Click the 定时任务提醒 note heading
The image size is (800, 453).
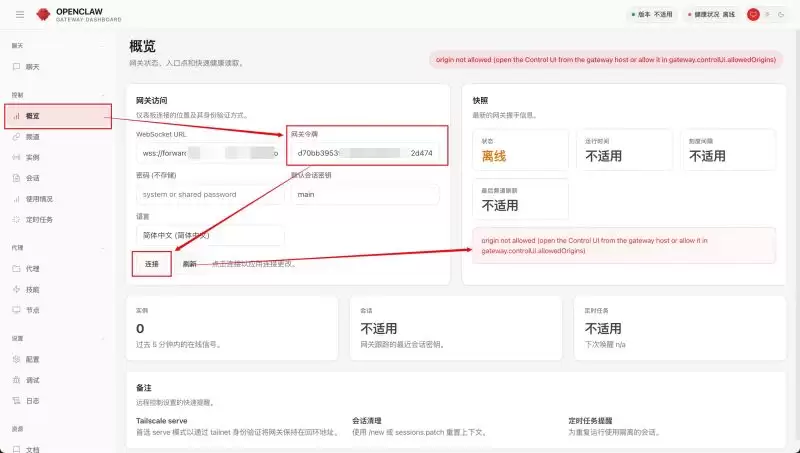pyautogui.click(x=590, y=421)
